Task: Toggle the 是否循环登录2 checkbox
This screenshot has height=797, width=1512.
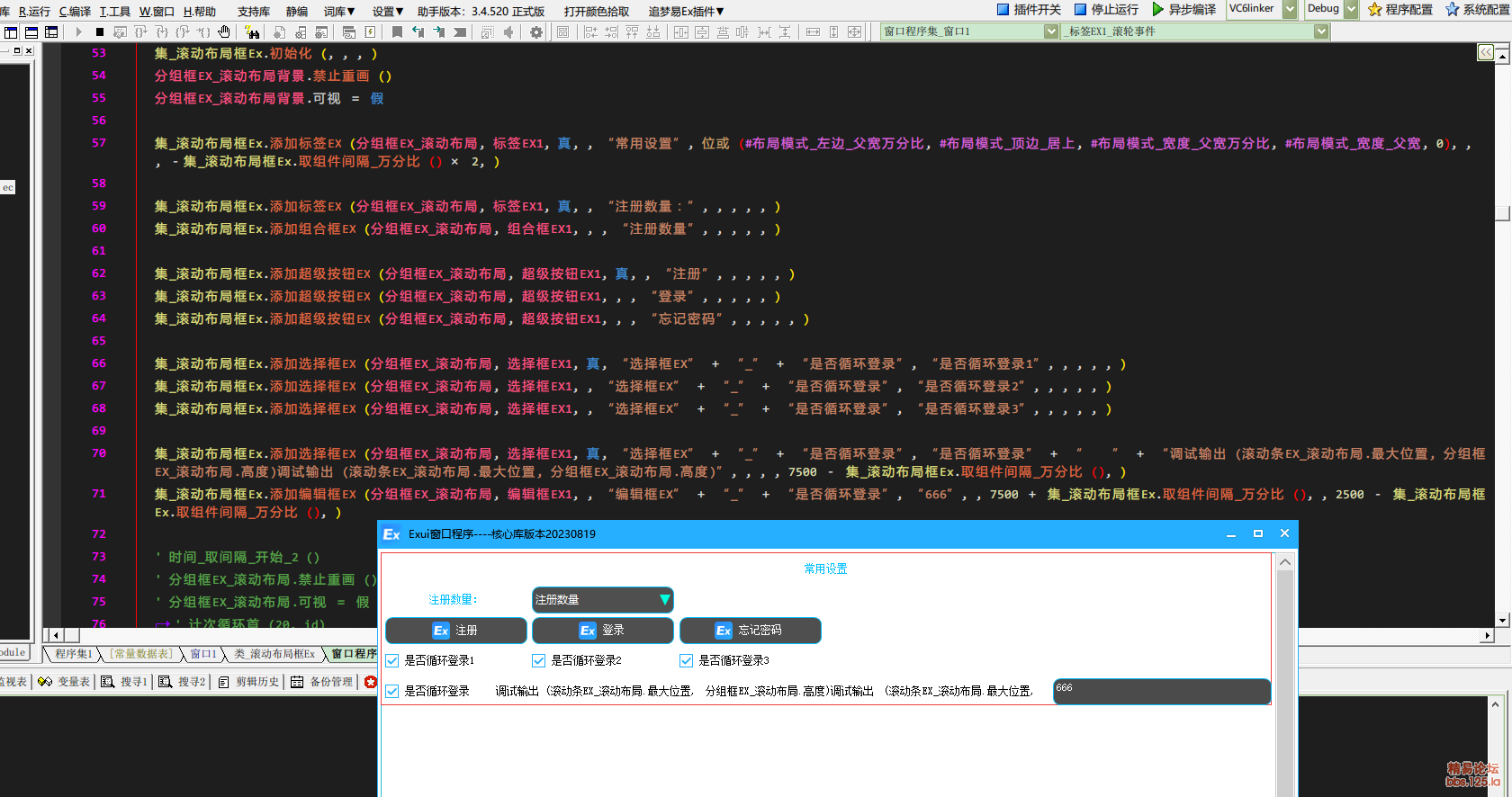Action: tap(539, 661)
